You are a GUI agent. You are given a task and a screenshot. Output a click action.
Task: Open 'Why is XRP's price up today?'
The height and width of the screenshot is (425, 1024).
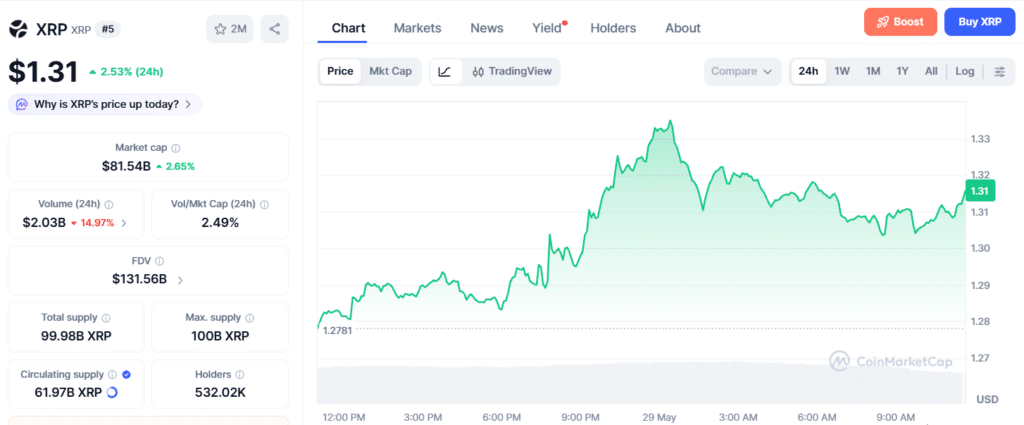pyautogui.click(x=105, y=104)
